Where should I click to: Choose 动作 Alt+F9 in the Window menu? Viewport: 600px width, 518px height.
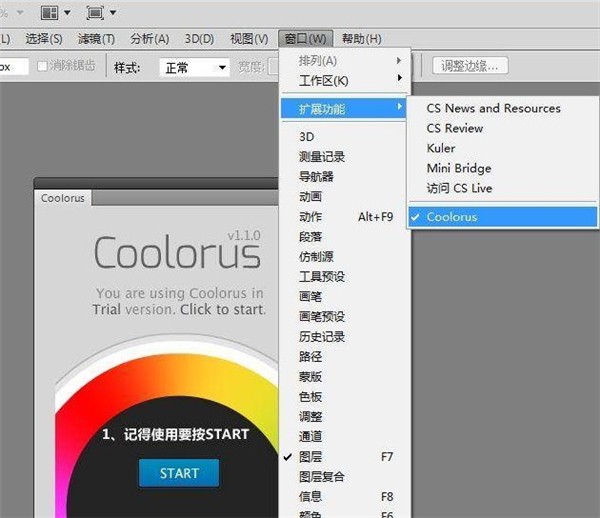[346, 217]
